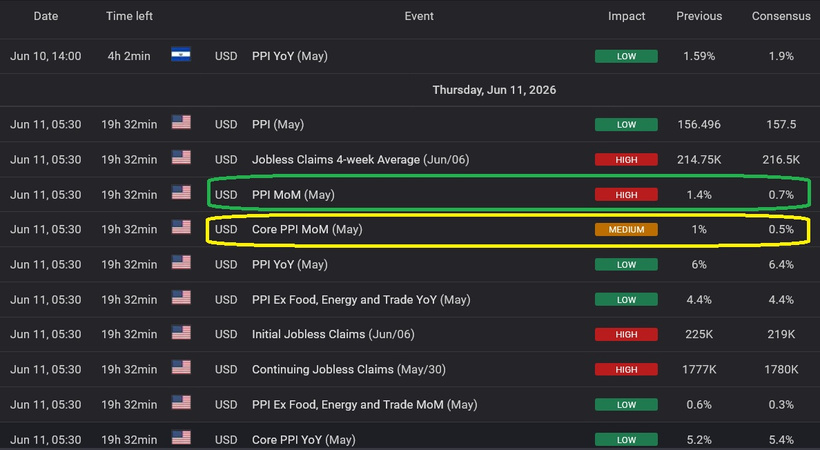The height and width of the screenshot is (450, 820).
Task: Open PPI Ex Food, Energy and Trade MoM event
Action: click(x=365, y=404)
